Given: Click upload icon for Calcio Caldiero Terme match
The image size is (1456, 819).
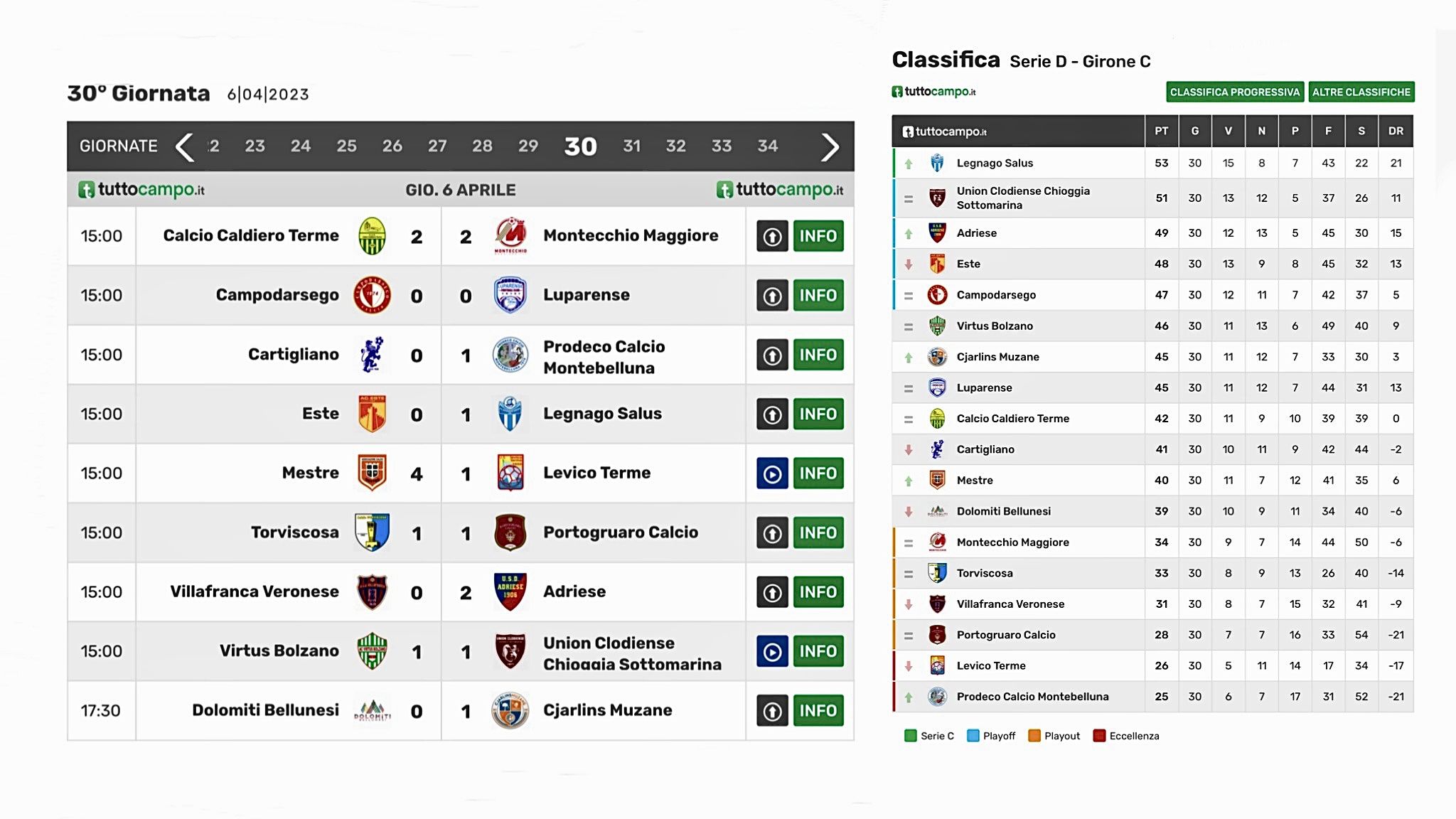Looking at the screenshot, I should [x=772, y=236].
